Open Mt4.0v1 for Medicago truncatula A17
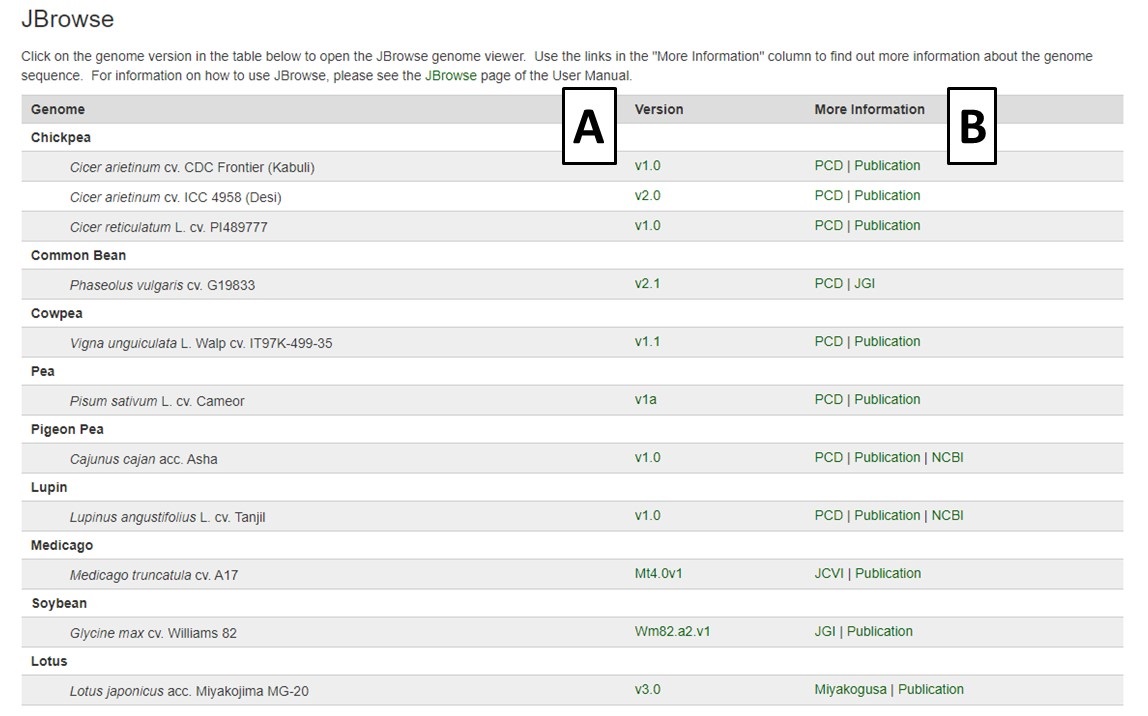This screenshot has width=1148, height=716. pyautogui.click(x=658, y=573)
